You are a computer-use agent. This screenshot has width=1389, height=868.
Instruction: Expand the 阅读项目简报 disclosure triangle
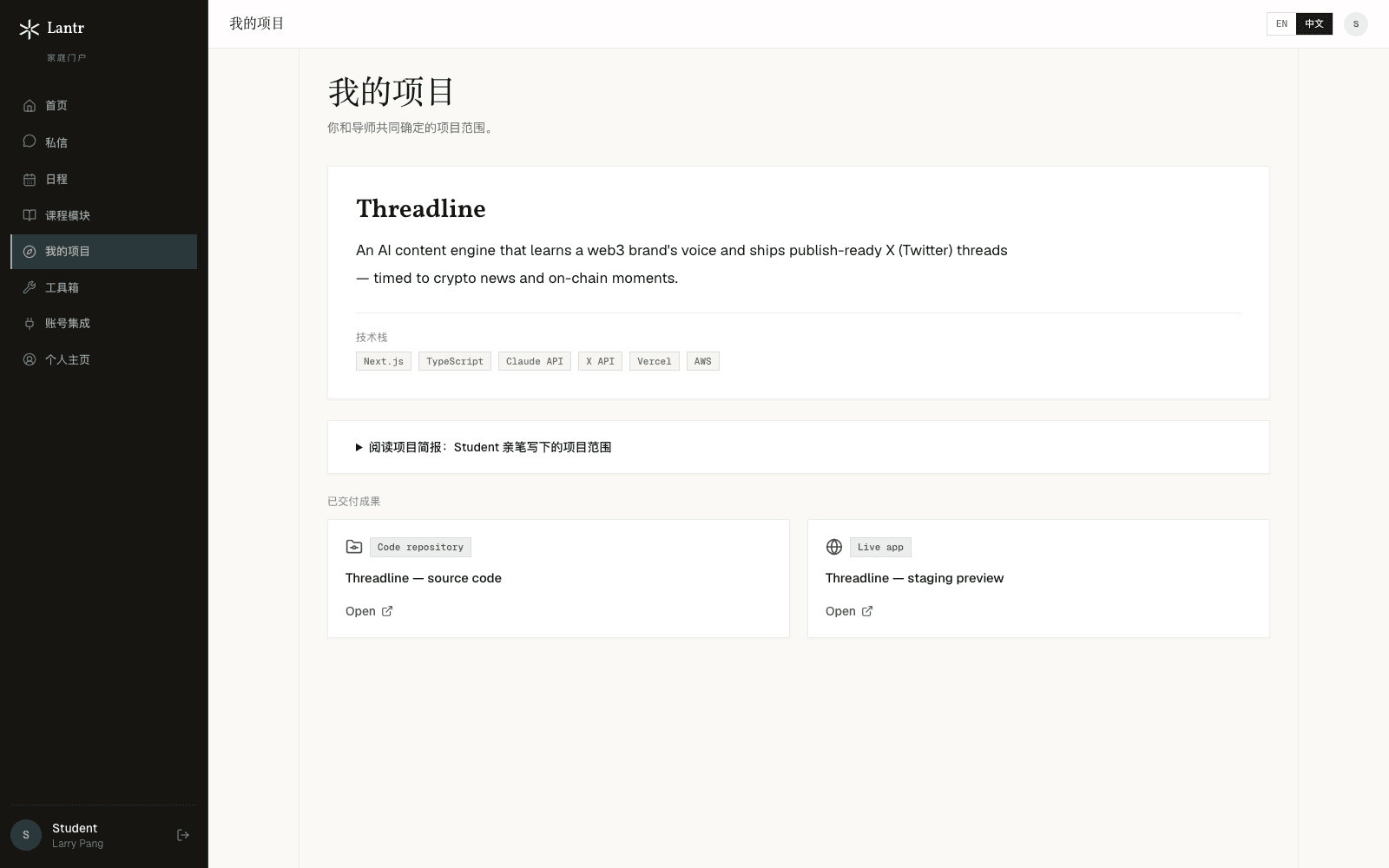click(x=359, y=448)
